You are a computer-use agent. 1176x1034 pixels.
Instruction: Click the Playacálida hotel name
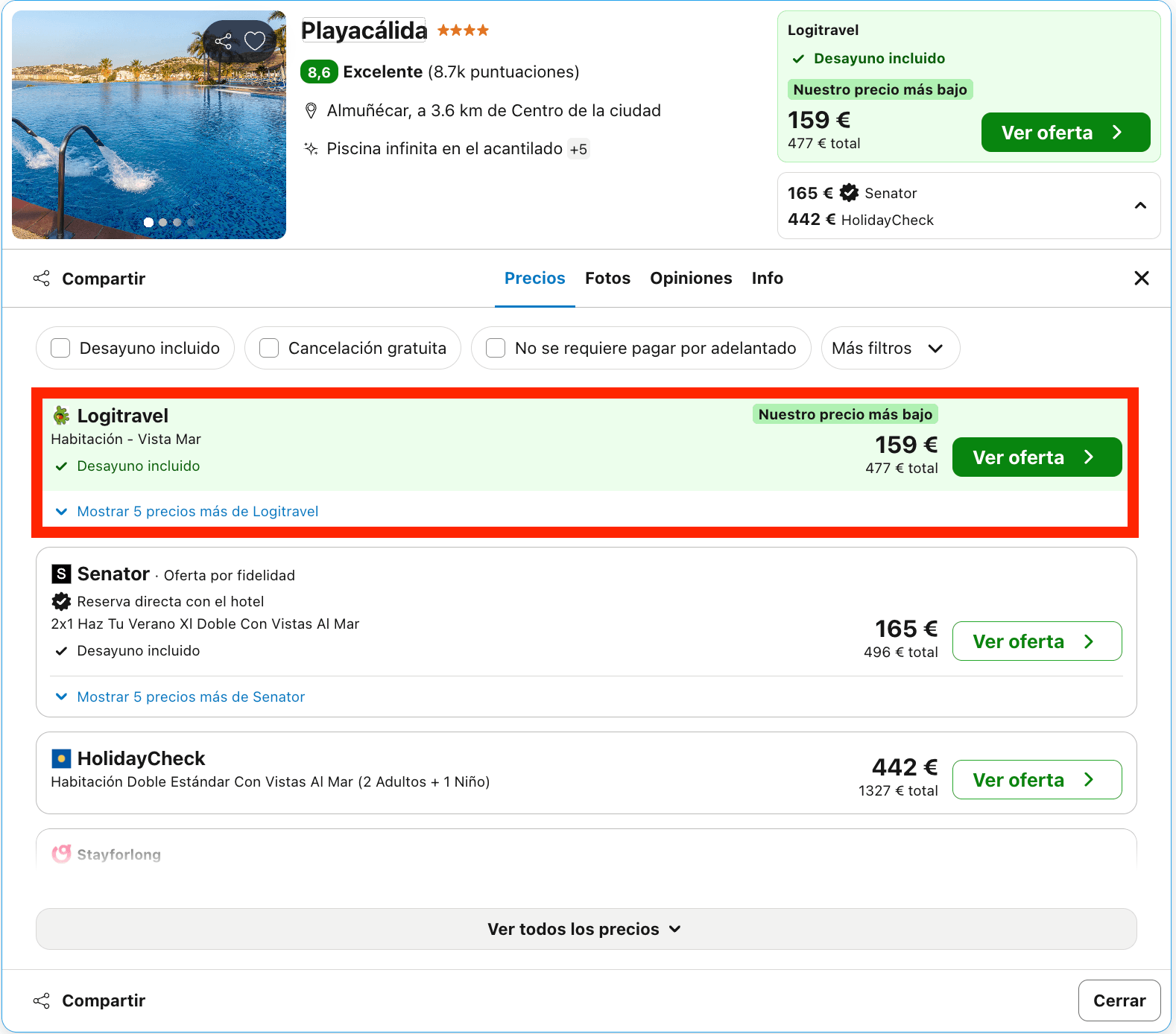[x=364, y=31]
